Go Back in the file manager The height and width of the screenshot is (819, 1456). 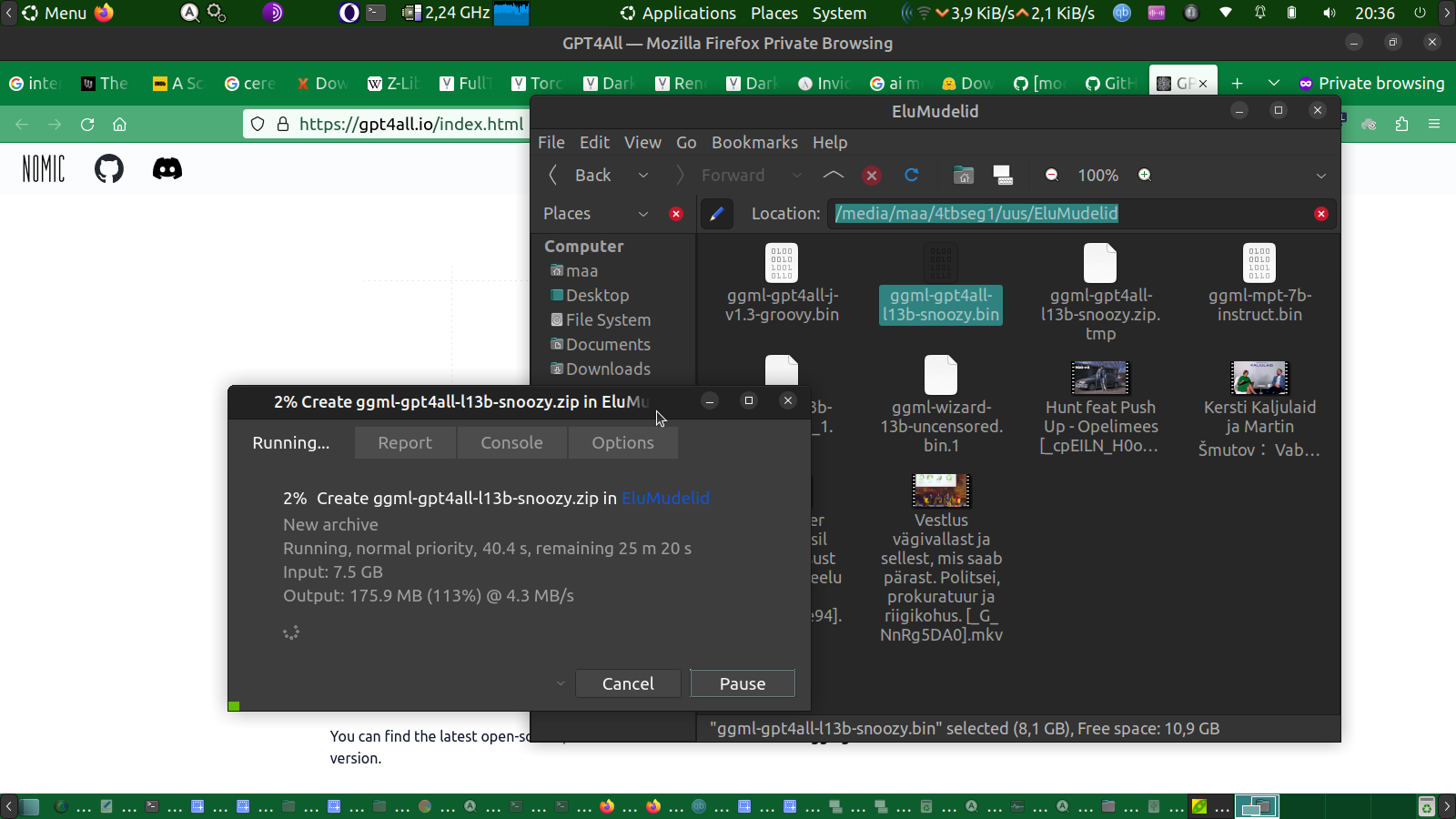(582, 175)
